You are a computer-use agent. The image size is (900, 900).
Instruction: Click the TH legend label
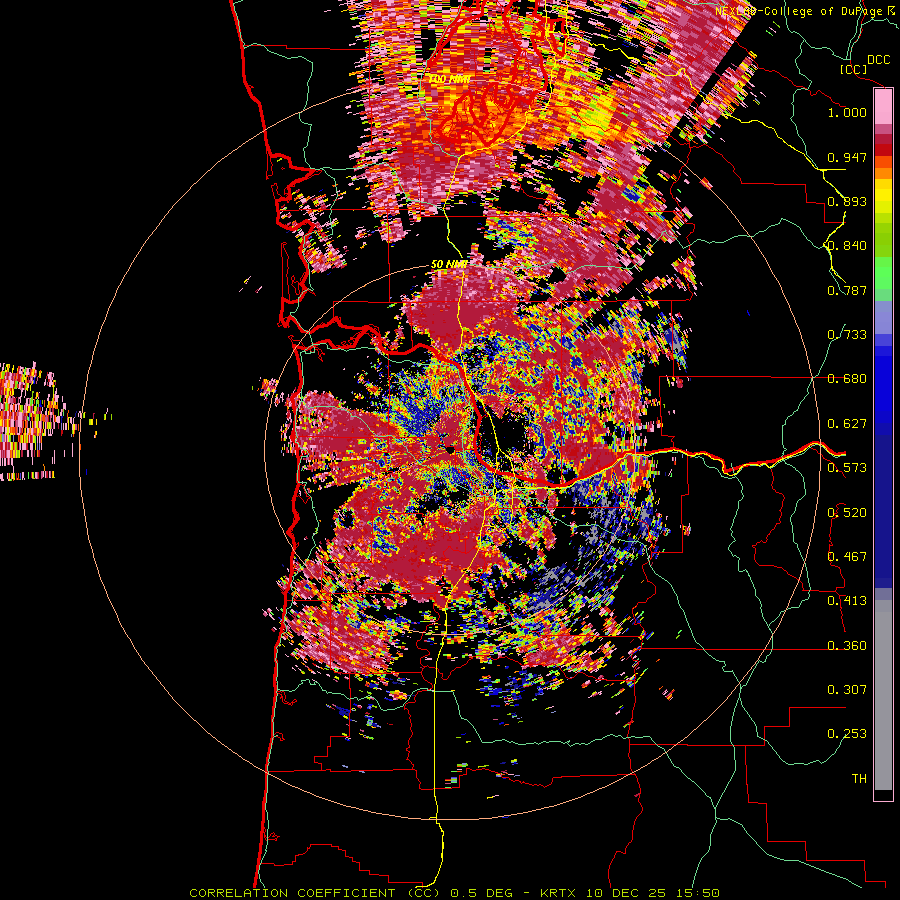859,779
